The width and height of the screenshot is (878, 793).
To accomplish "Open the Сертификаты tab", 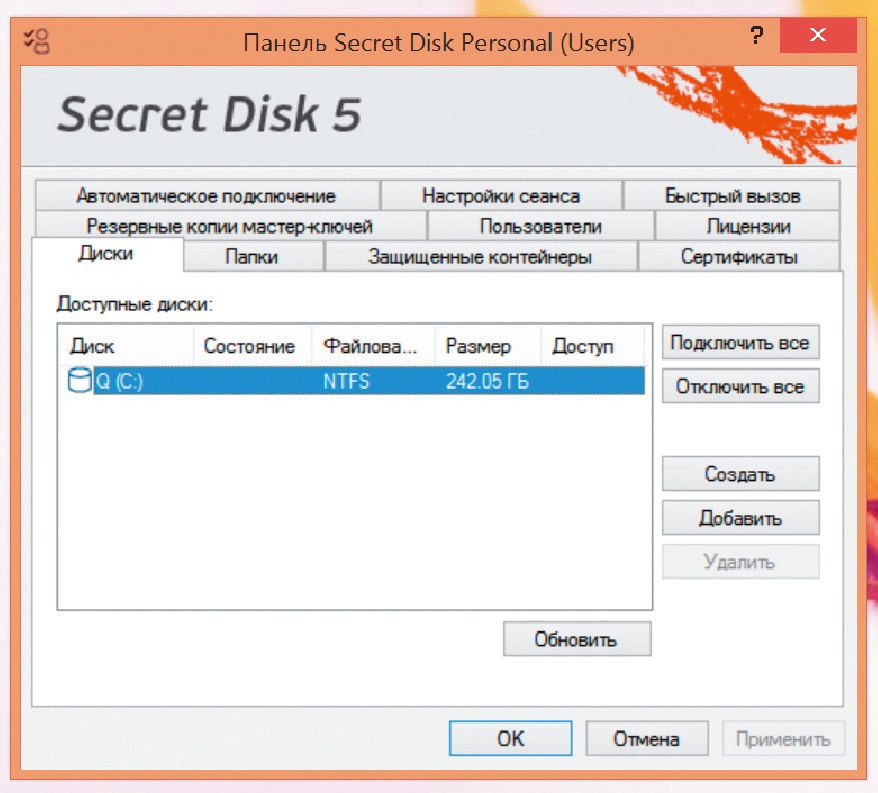I will tap(739, 257).
